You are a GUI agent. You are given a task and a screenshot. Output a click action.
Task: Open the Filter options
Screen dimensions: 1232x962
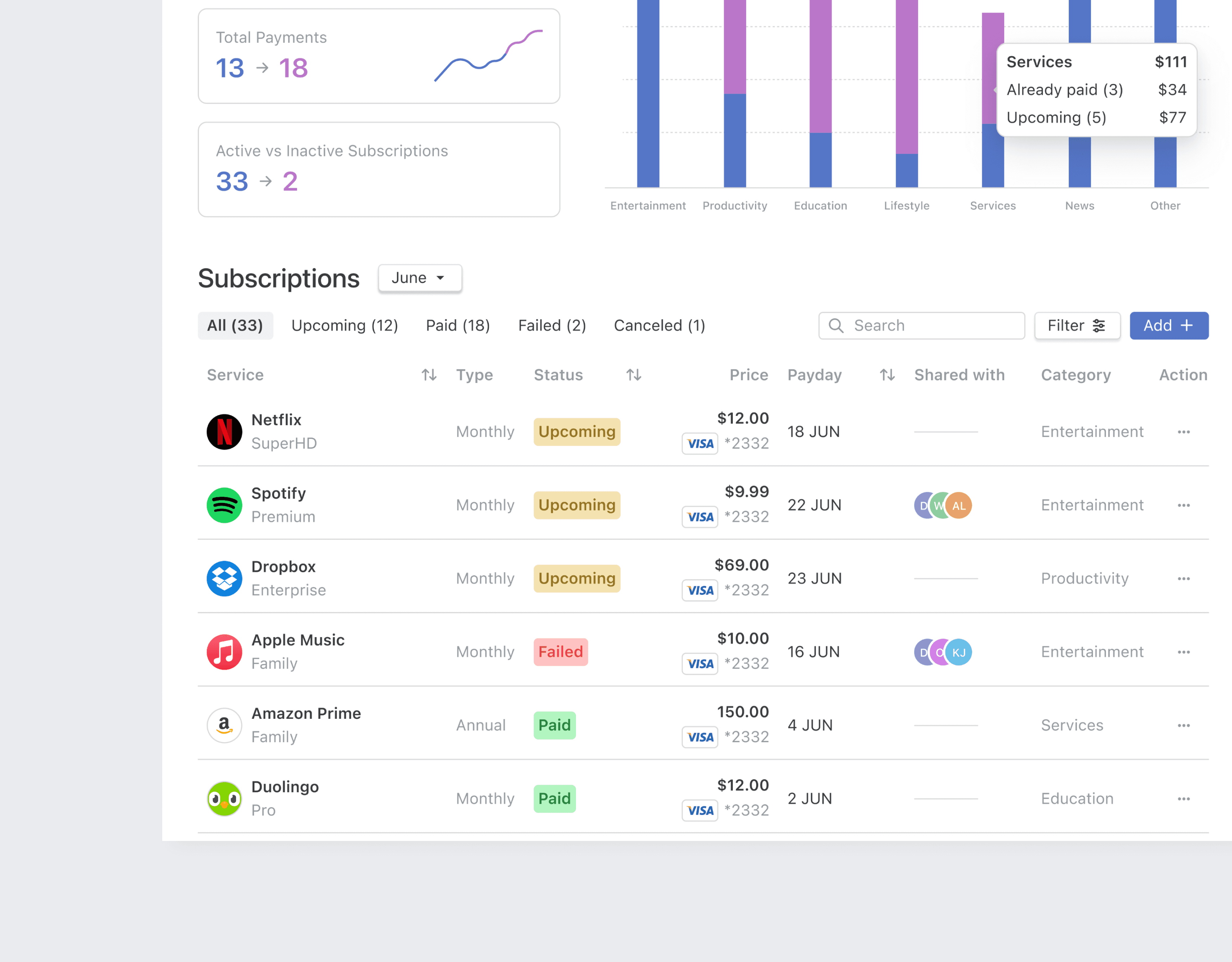point(1076,326)
